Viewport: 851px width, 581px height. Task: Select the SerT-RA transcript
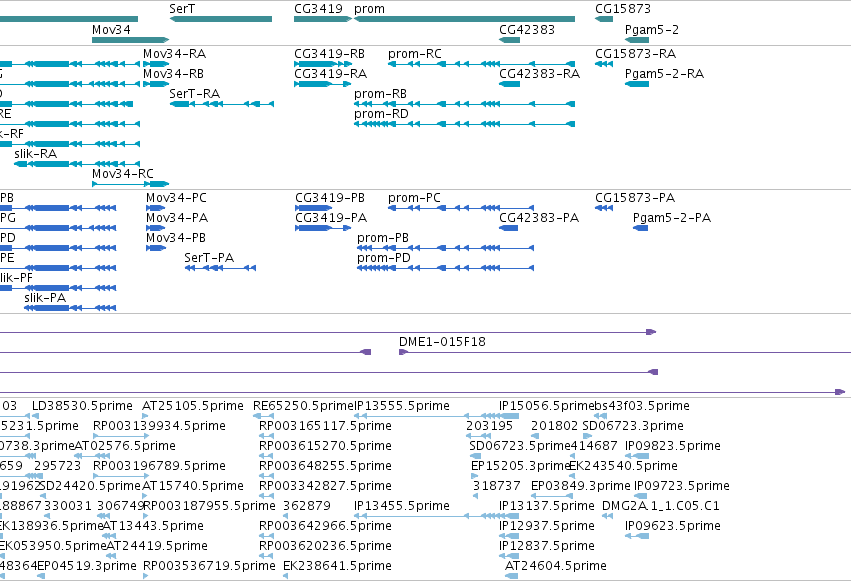tap(222, 104)
